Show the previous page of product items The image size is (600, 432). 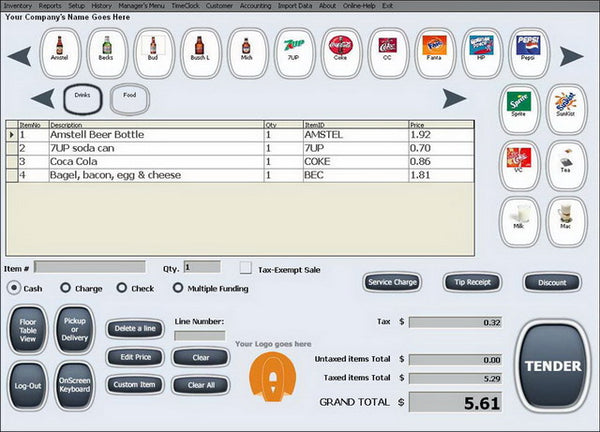coord(19,56)
